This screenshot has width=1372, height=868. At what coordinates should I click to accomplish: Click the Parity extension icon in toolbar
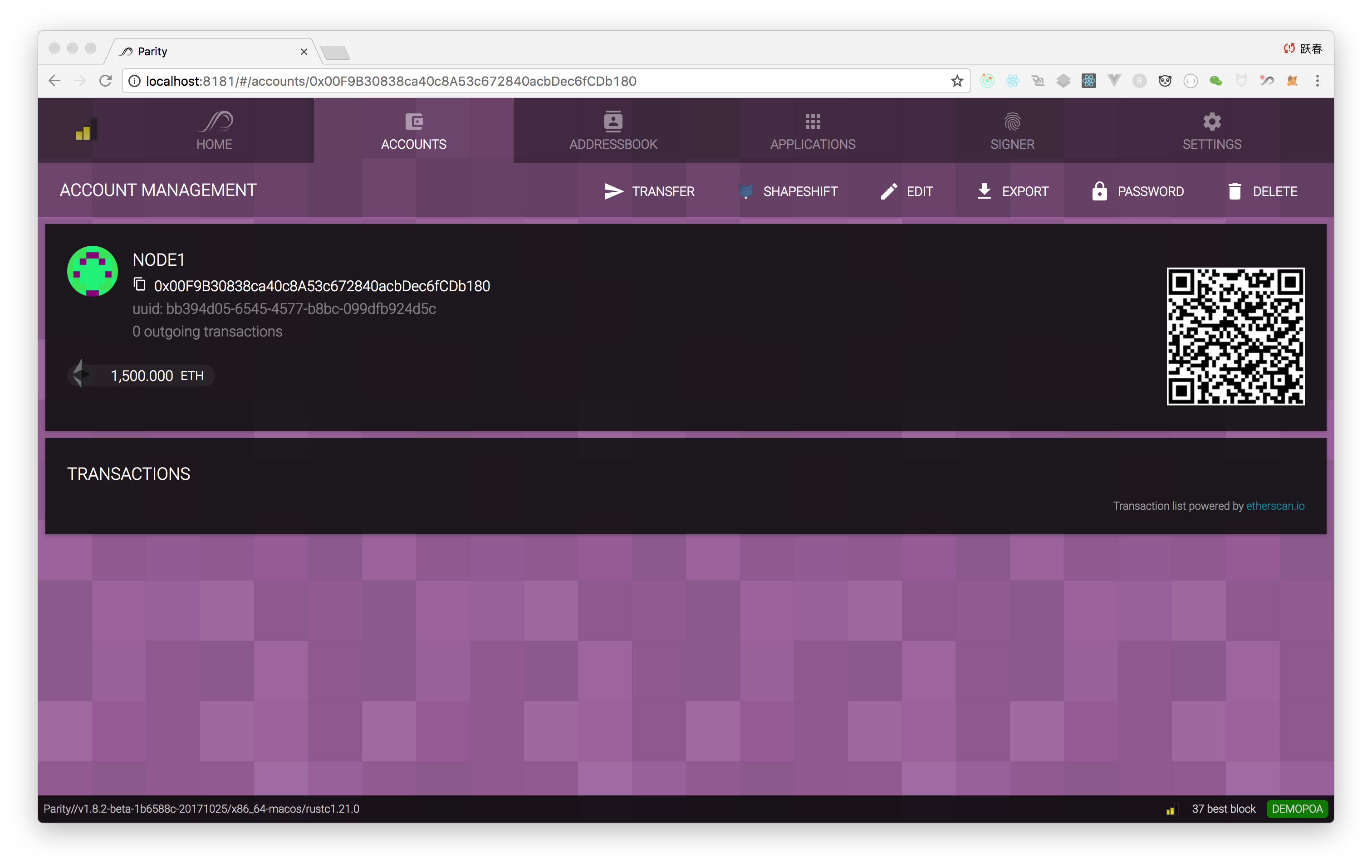pos(1266,81)
